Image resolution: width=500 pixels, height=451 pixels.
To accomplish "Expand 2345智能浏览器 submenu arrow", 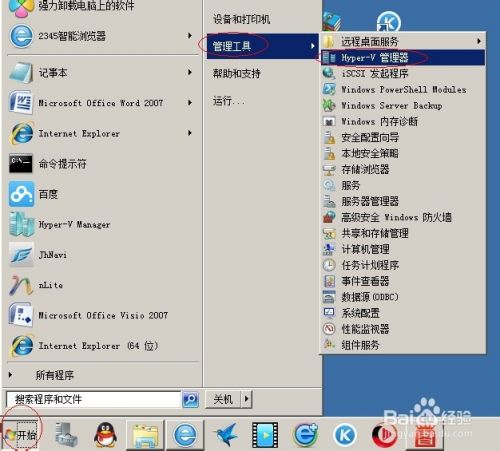I will [190, 36].
